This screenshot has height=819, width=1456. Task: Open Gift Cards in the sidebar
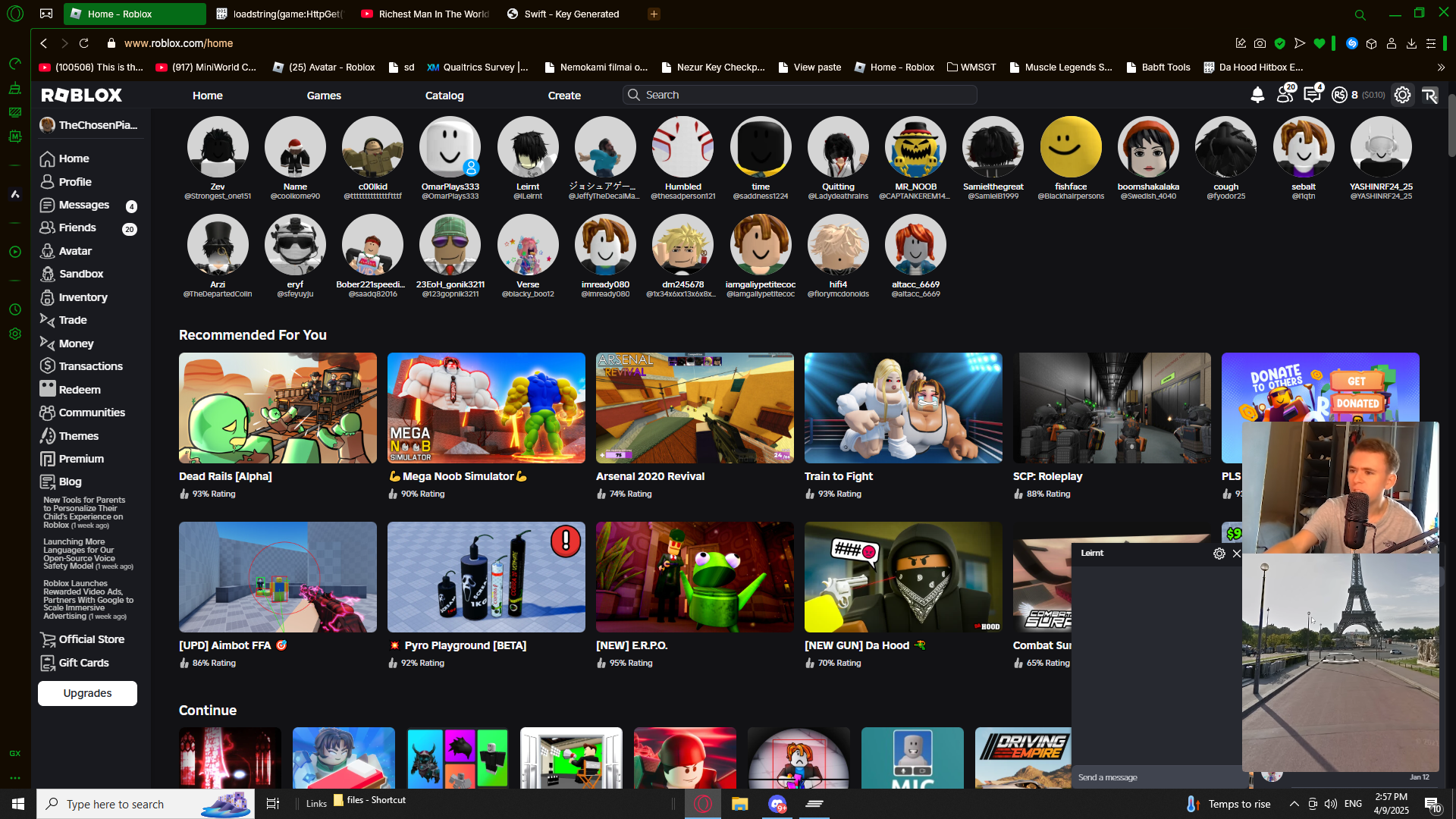pos(83,663)
